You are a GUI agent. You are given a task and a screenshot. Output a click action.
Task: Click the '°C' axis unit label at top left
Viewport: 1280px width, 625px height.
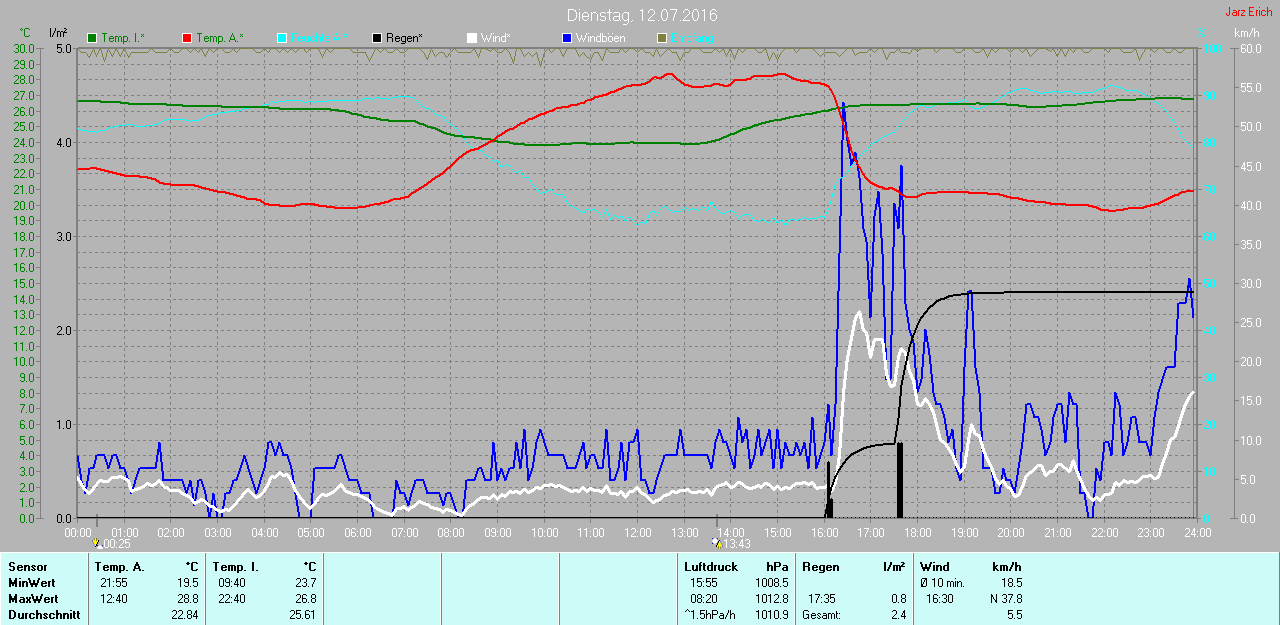pyautogui.click(x=25, y=33)
